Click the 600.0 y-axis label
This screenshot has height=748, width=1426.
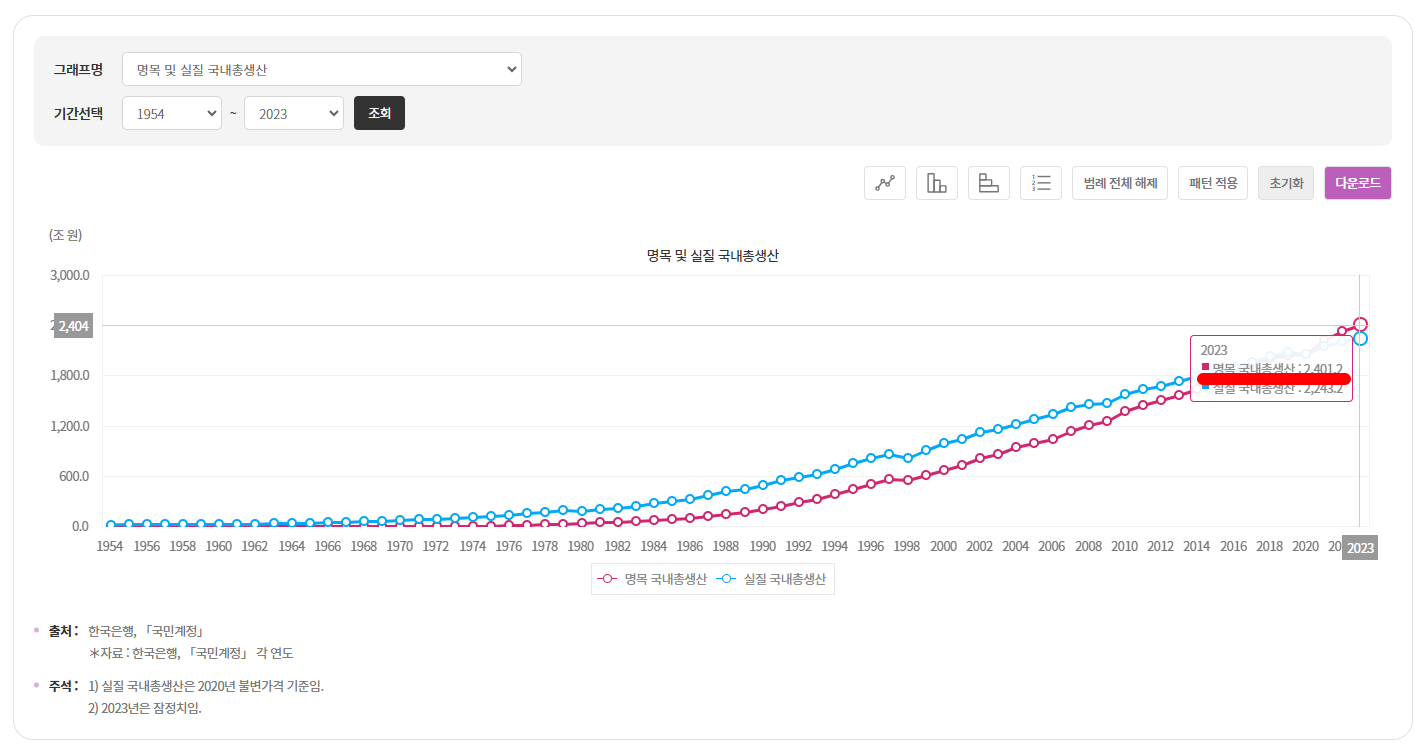coord(73,476)
